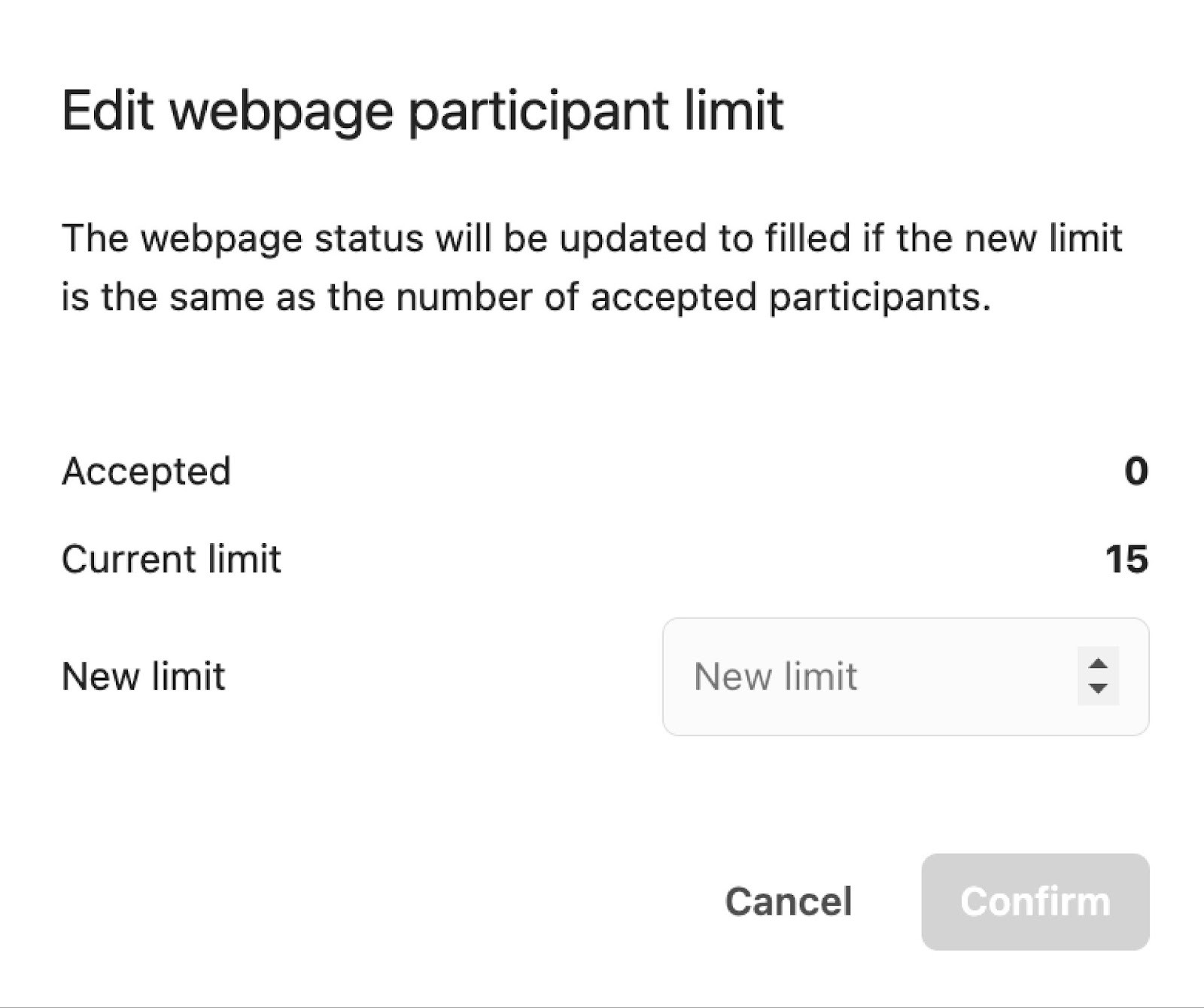Click the dialog title word "Edit"
The width and height of the screenshot is (1204, 1008).
coord(108,111)
